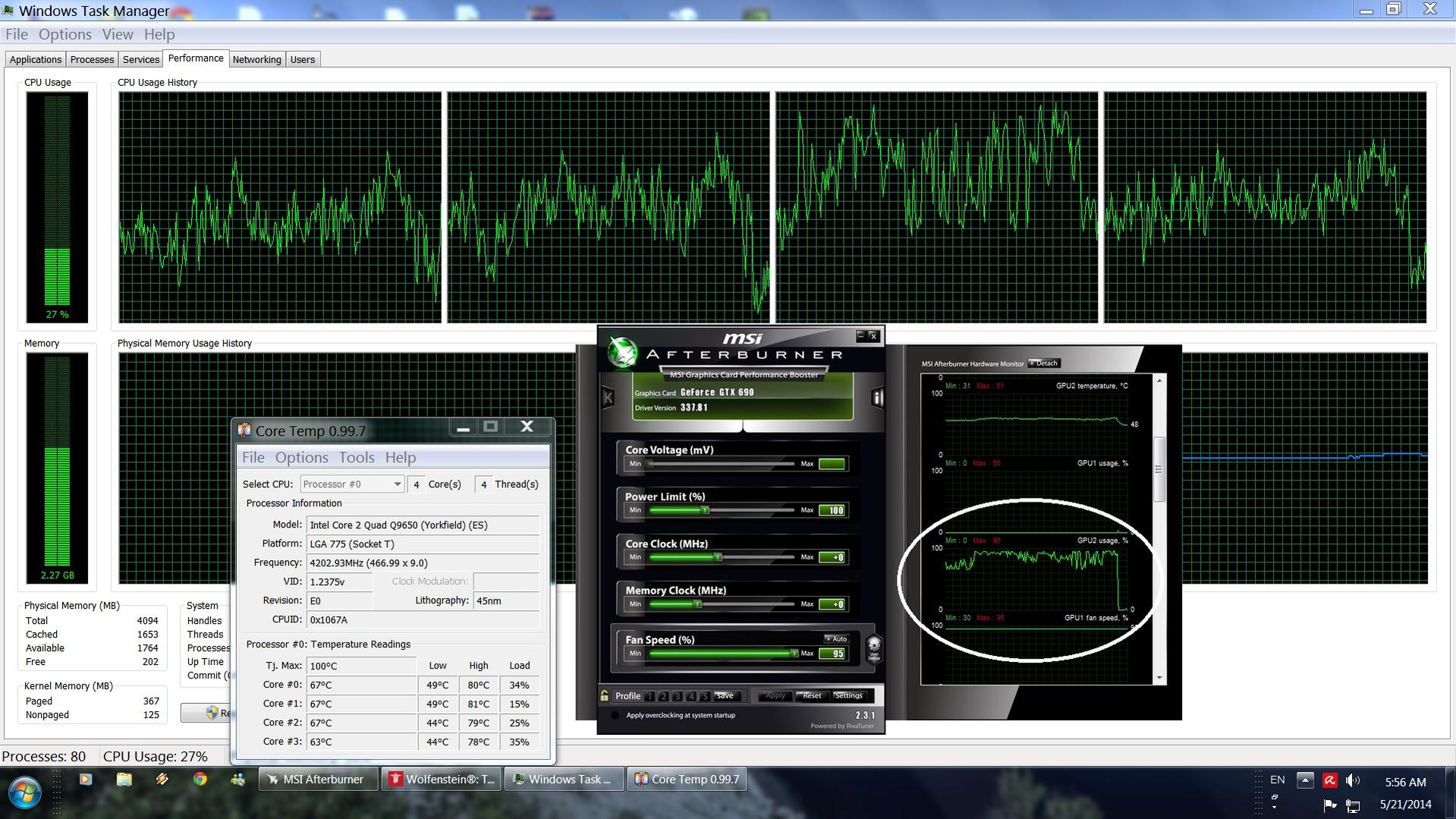Click the Windows Live Messenger taskbar icon
This screenshot has width=1456, height=819.
tap(237, 780)
